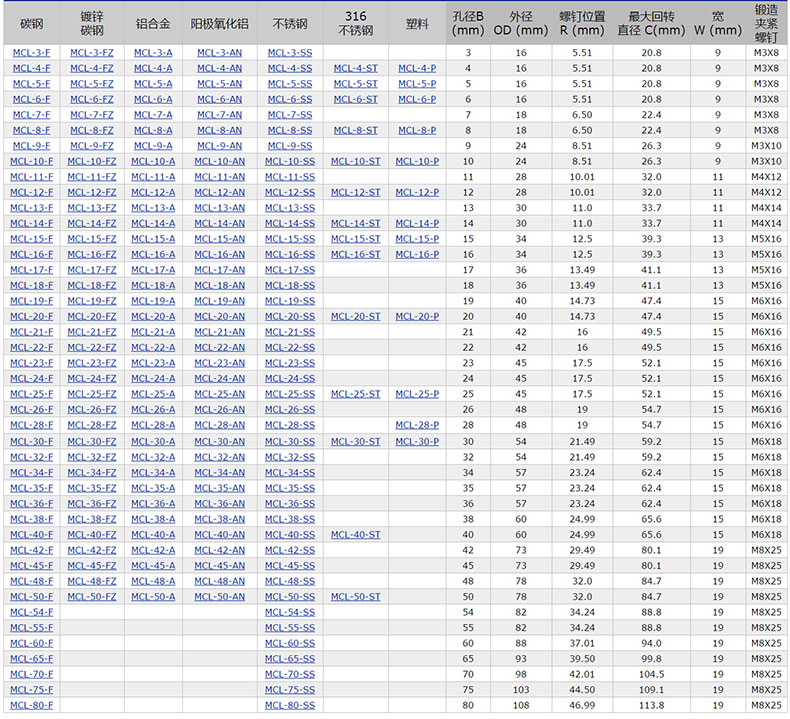This screenshot has height=719, width=790.
Task: Open MCL-6-AN anodized aluminum link
Action: pyautogui.click(x=219, y=99)
